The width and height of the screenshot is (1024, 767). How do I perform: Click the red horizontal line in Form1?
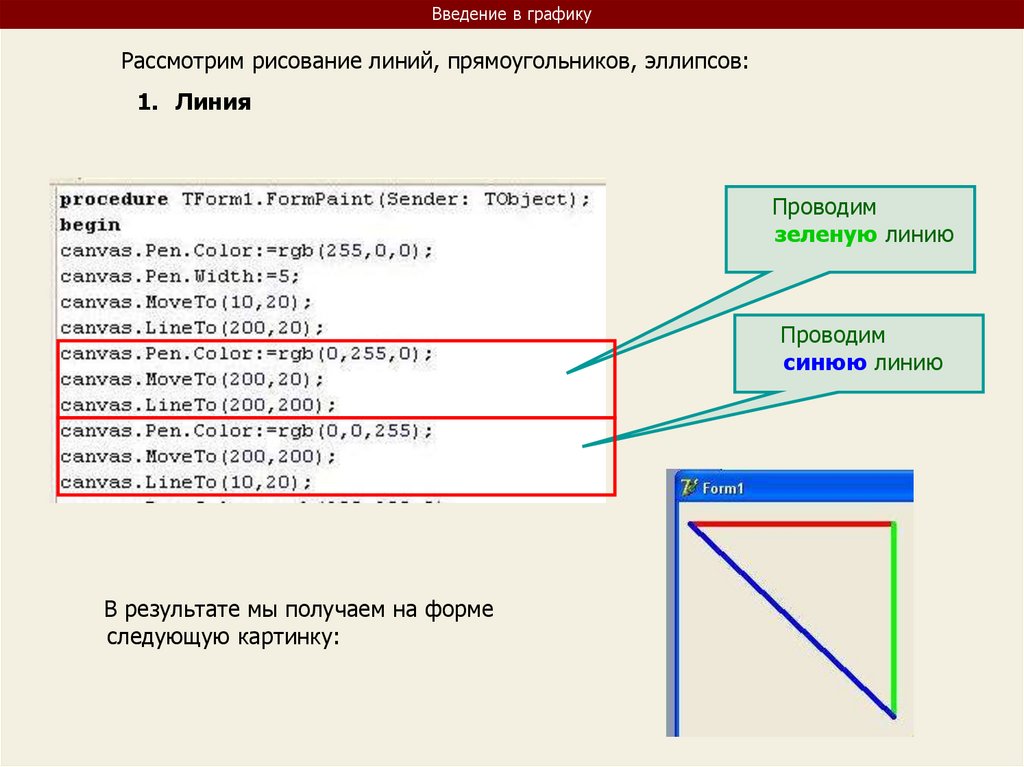pos(792,524)
